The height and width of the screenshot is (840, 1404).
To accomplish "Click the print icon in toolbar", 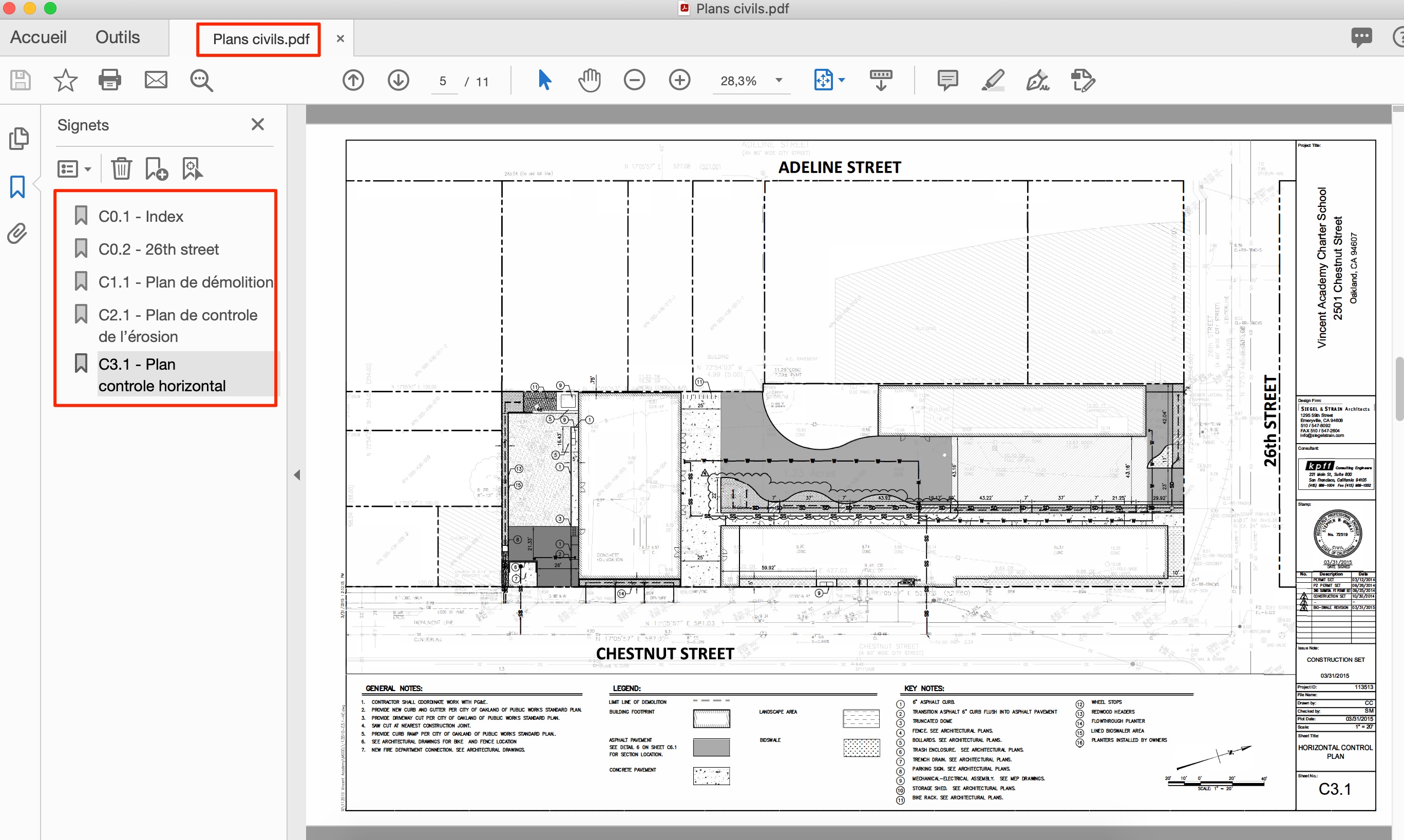I will [109, 81].
